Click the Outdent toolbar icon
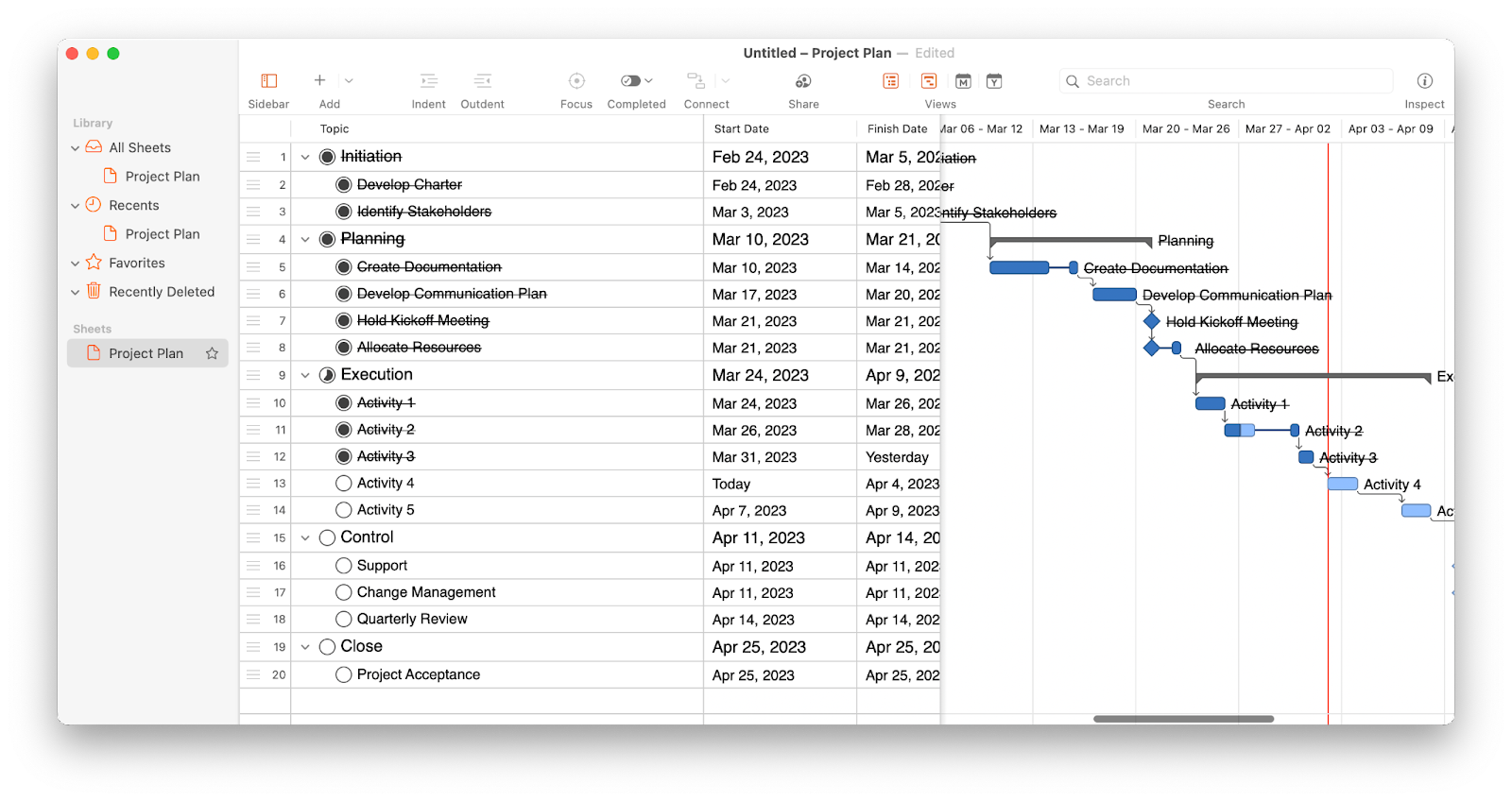The image size is (1512, 801). coord(482,81)
